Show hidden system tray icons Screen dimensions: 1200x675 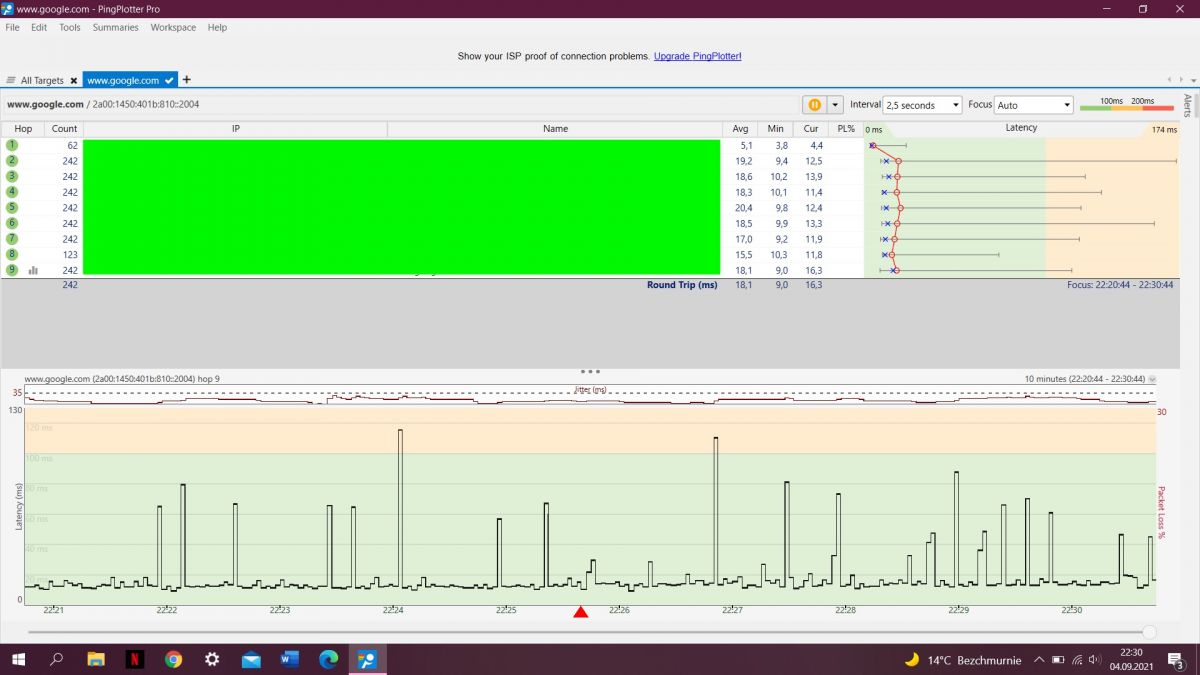(1039, 660)
